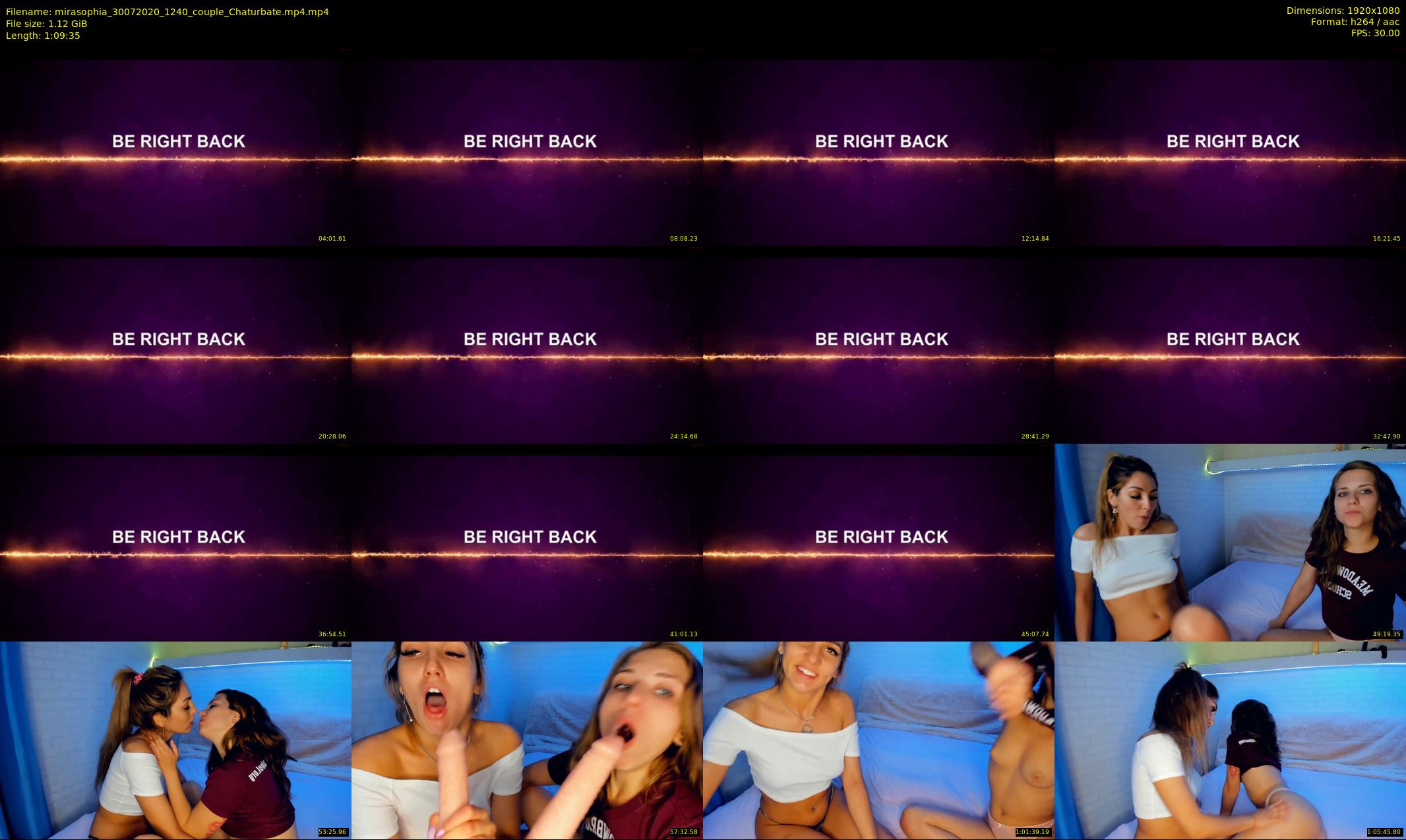Select the frame timestamped 45:07.74
Image resolution: width=1406 pixels, height=840 pixels.
coord(878,543)
